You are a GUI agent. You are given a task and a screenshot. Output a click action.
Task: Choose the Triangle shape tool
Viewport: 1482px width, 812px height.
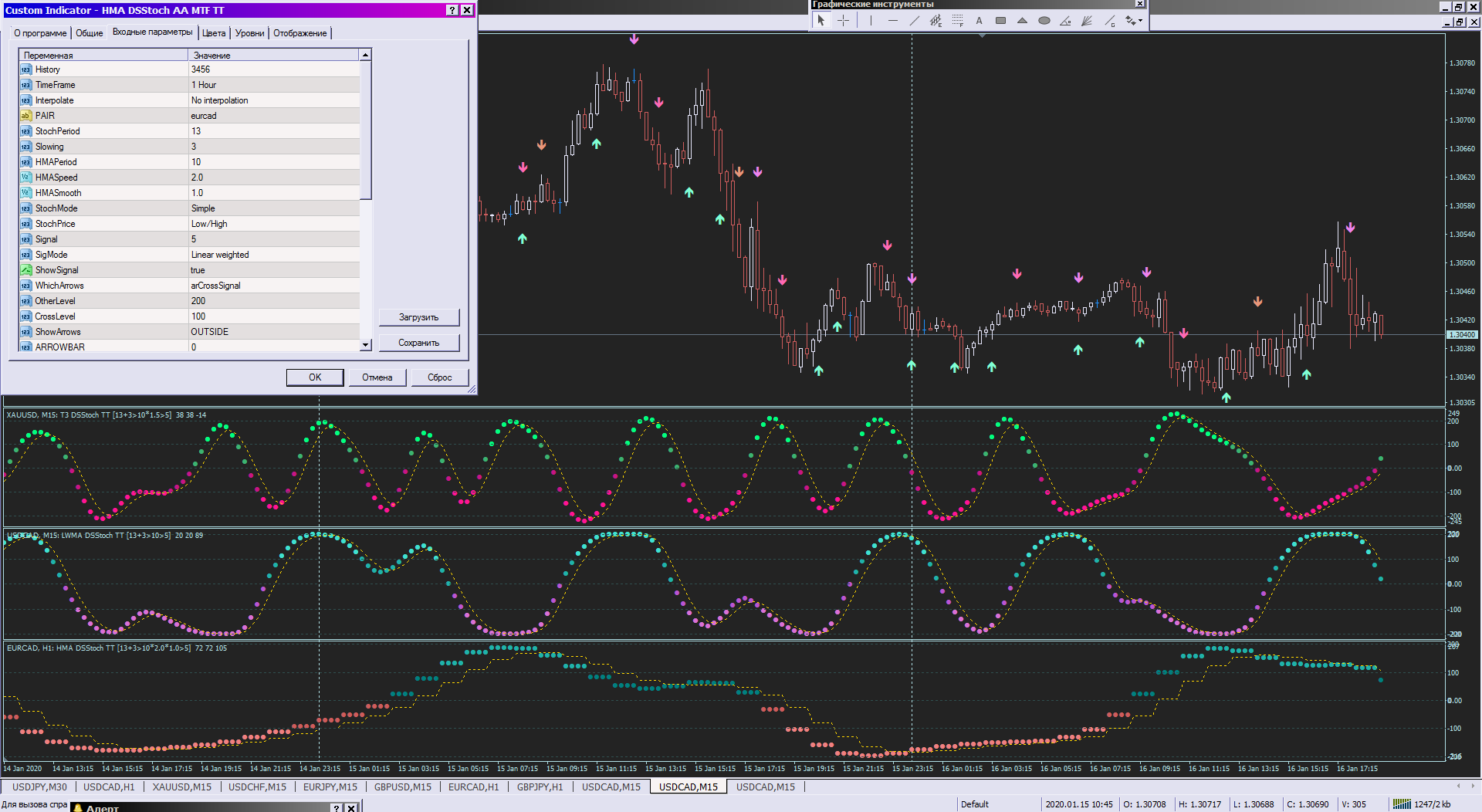tap(1022, 21)
